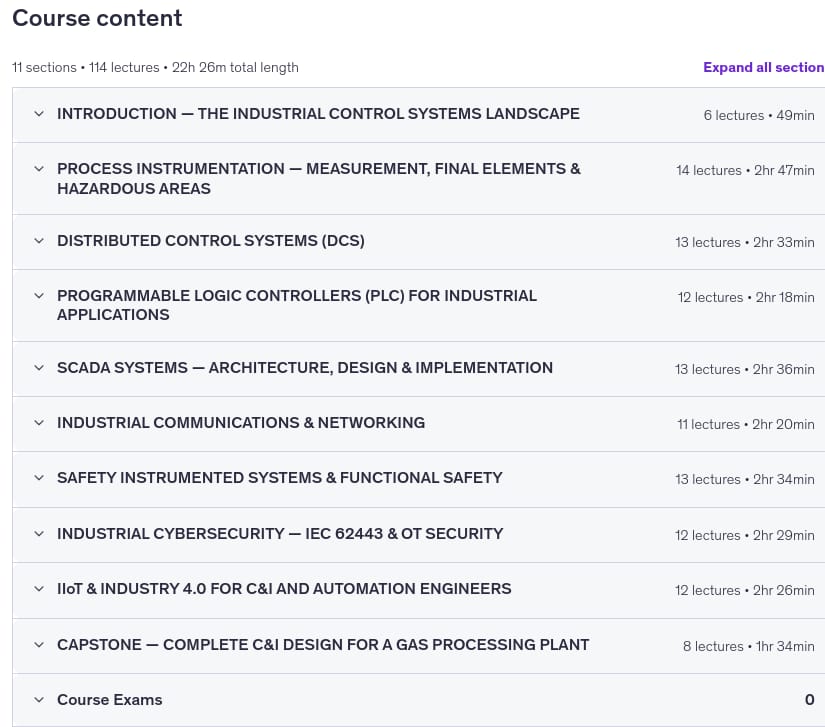
Task: Toggle the chevron beside Process Instrumentation section
Action: pyautogui.click(x=39, y=169)
